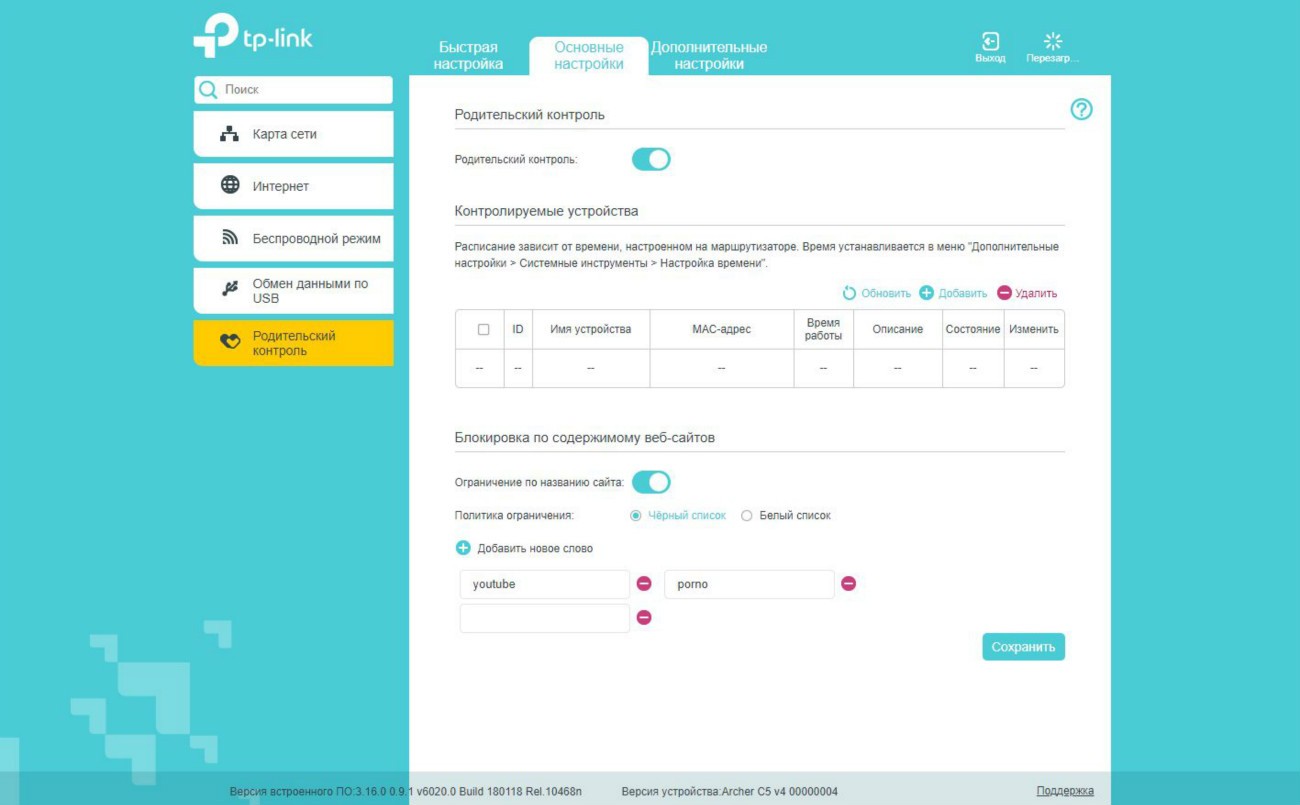The height and width of the screenshot is (805, 1300).
Task: Disable the Родительский контроль toggle
Action: [651, 159]
